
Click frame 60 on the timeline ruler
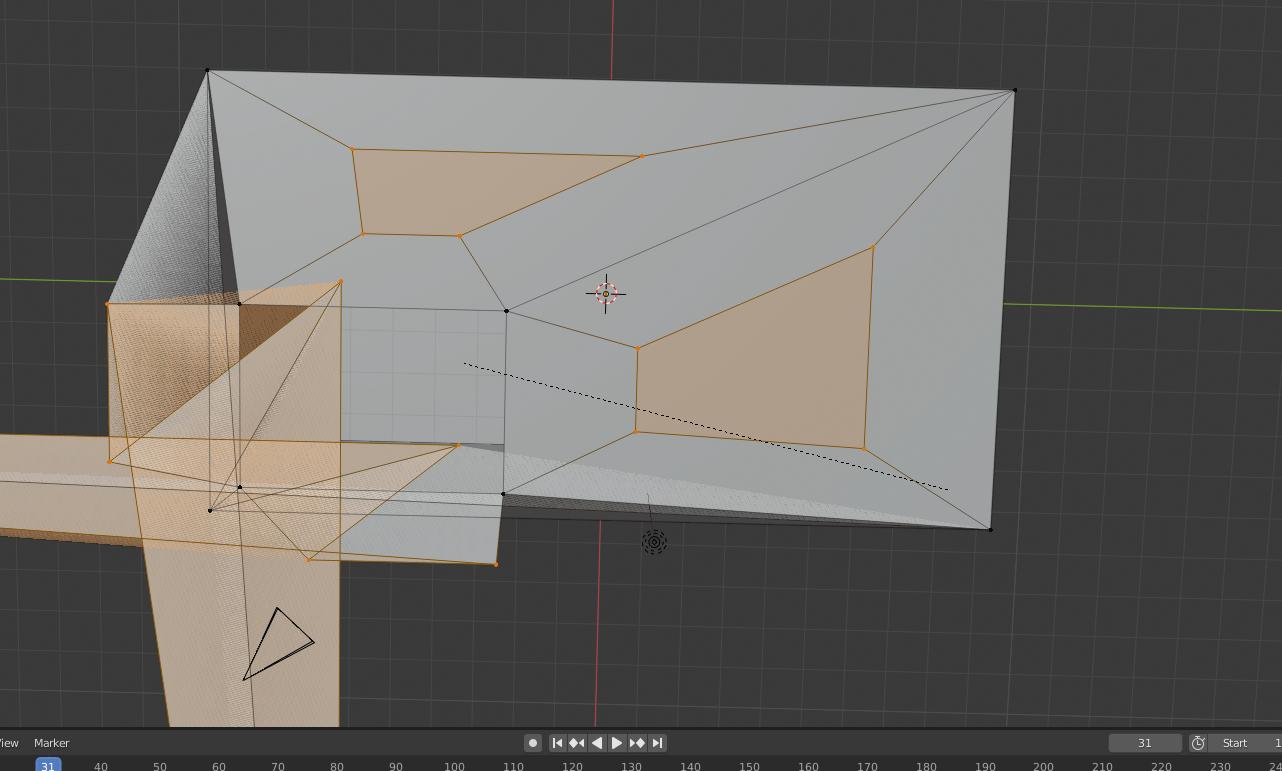coord(218,766)
